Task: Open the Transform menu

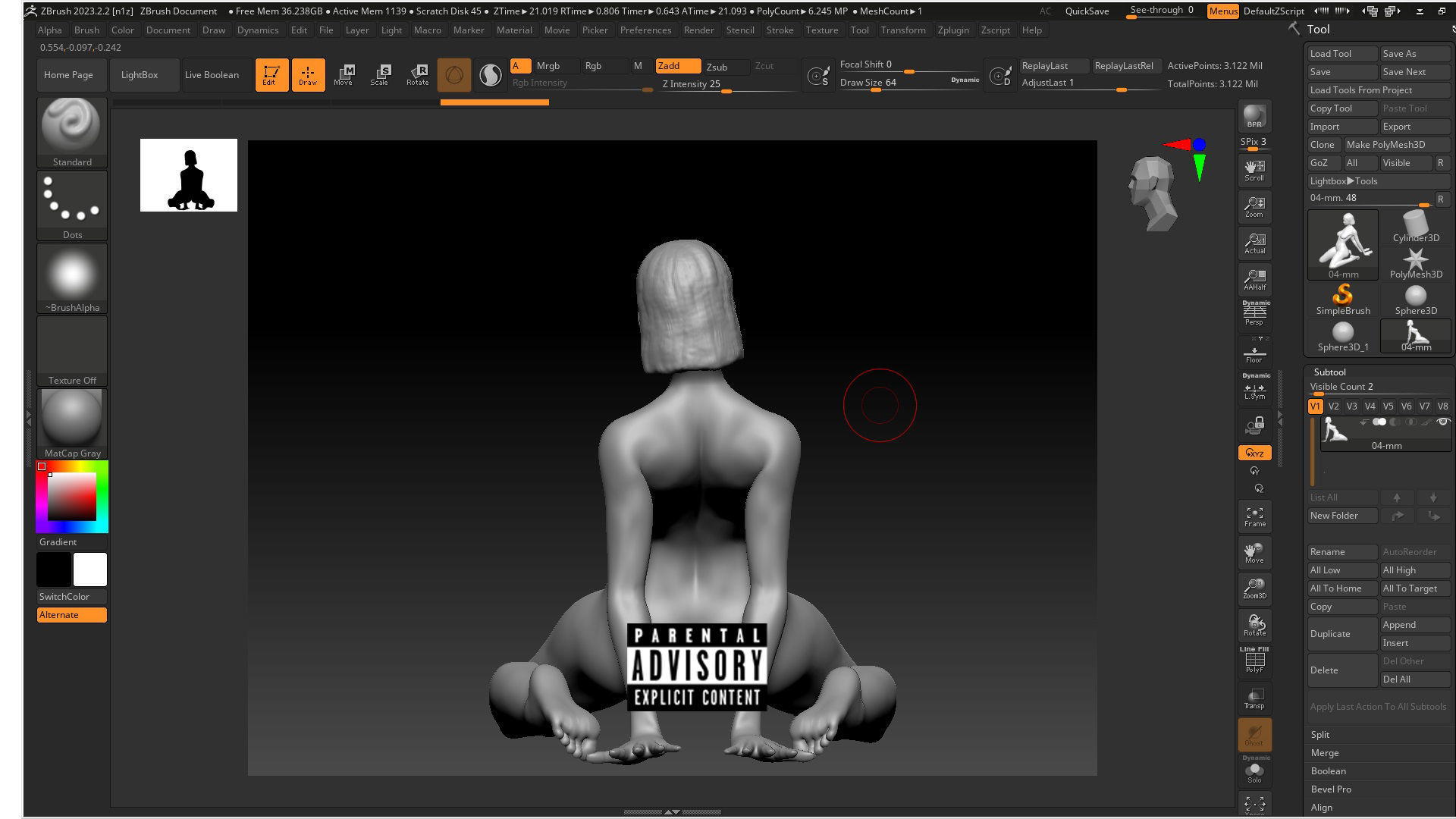Action: (x=903, y=30)
